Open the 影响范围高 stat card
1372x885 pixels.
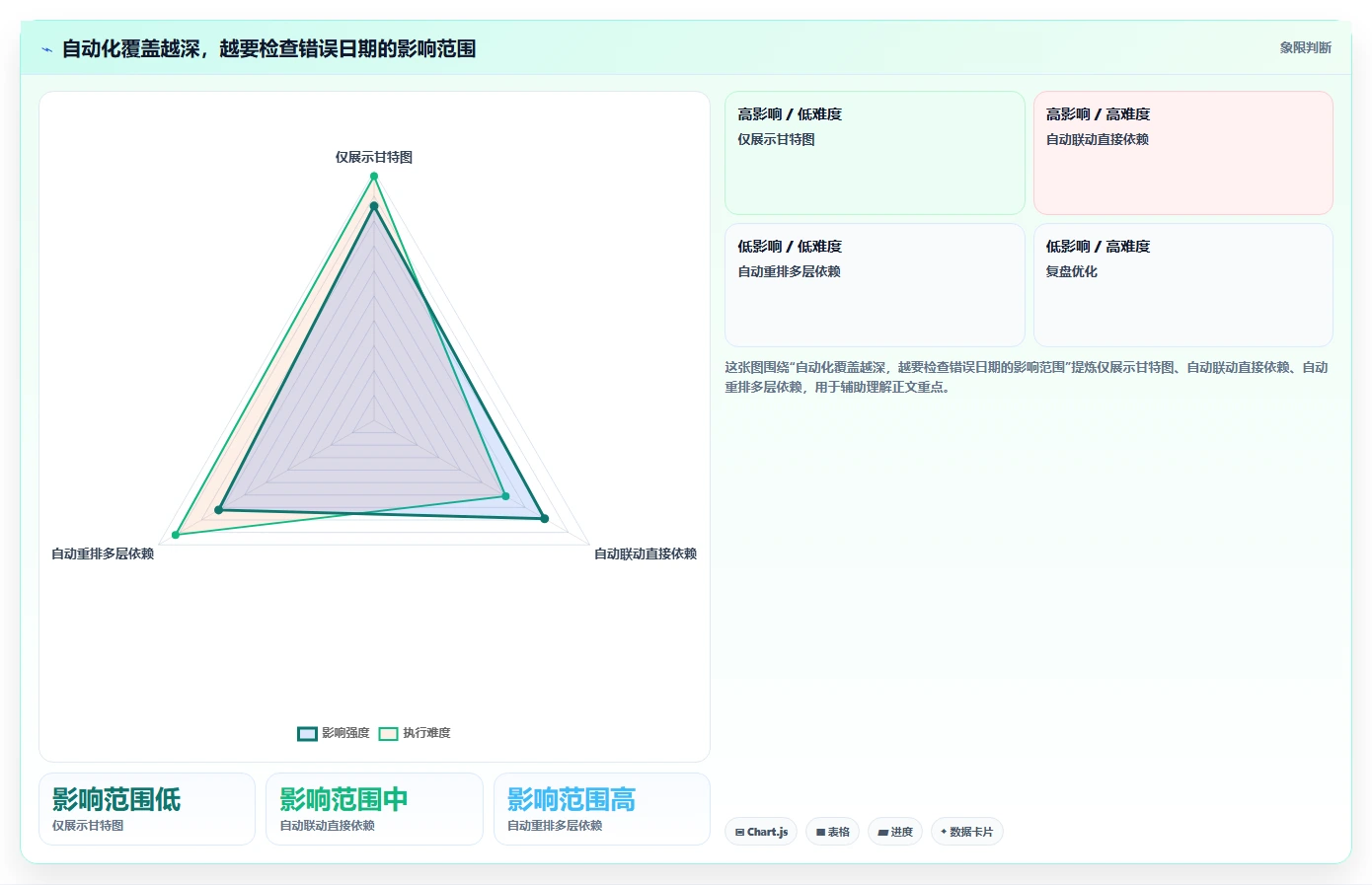pos(602,809)
